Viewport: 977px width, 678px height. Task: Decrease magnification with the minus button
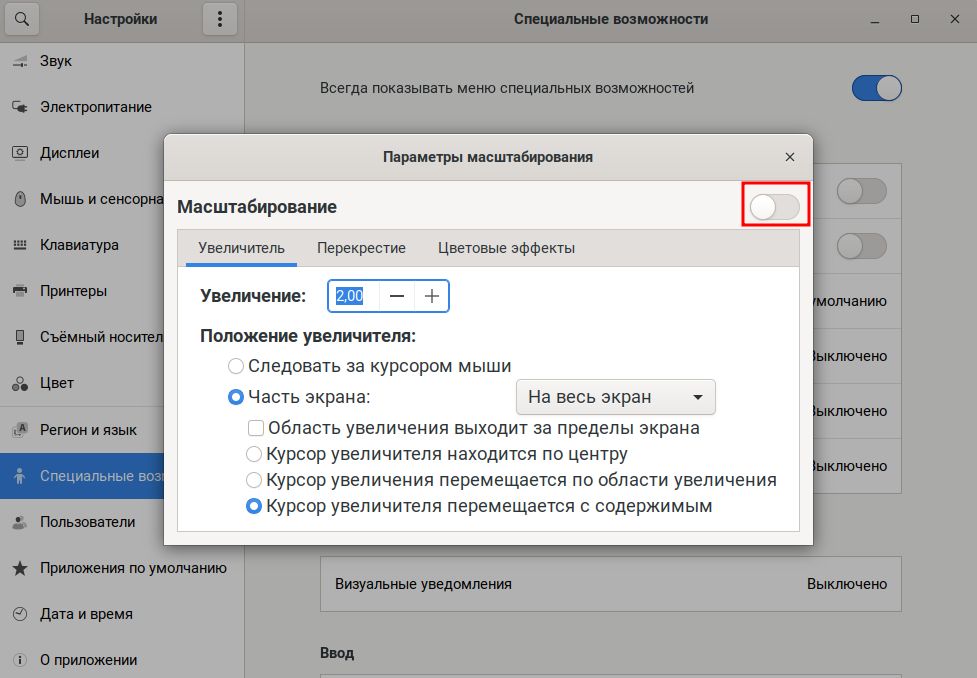(x=397, y=296)
